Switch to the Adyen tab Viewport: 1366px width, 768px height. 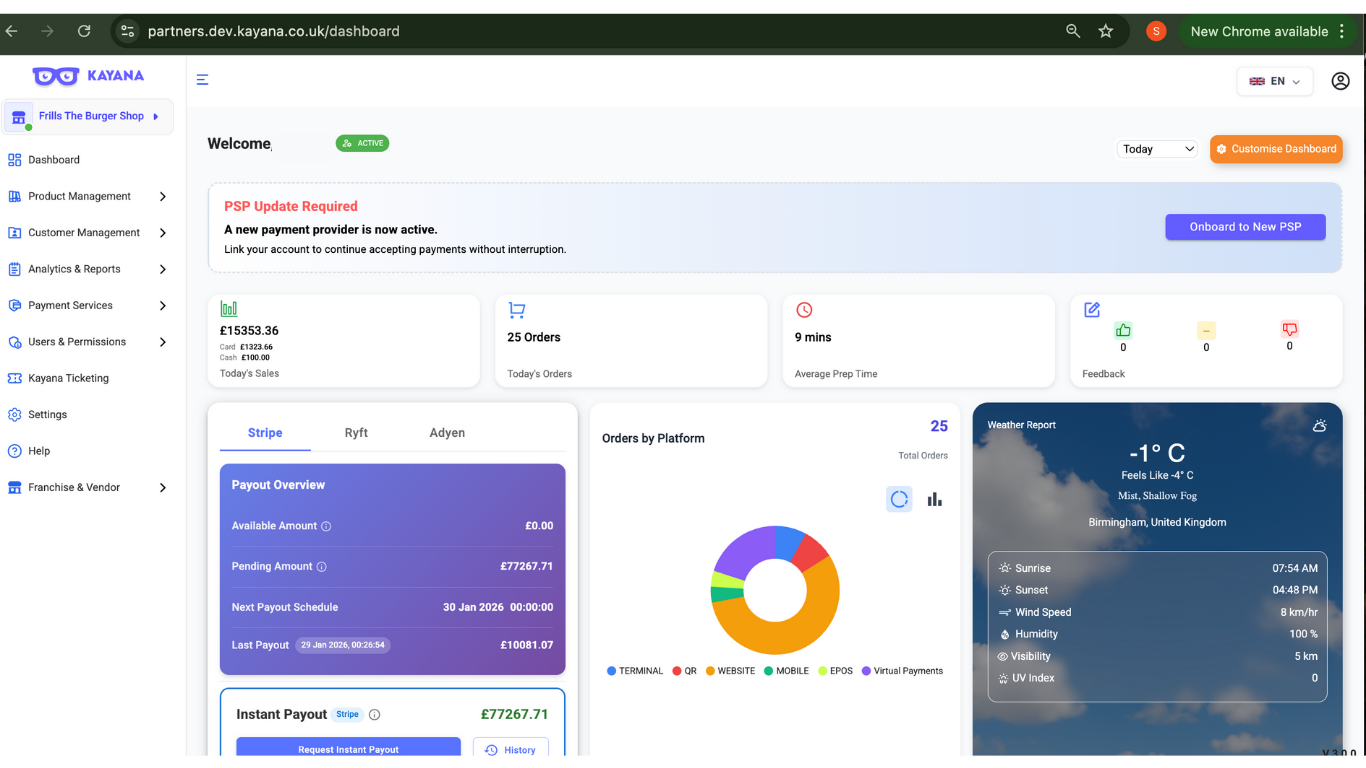[447, 433]
